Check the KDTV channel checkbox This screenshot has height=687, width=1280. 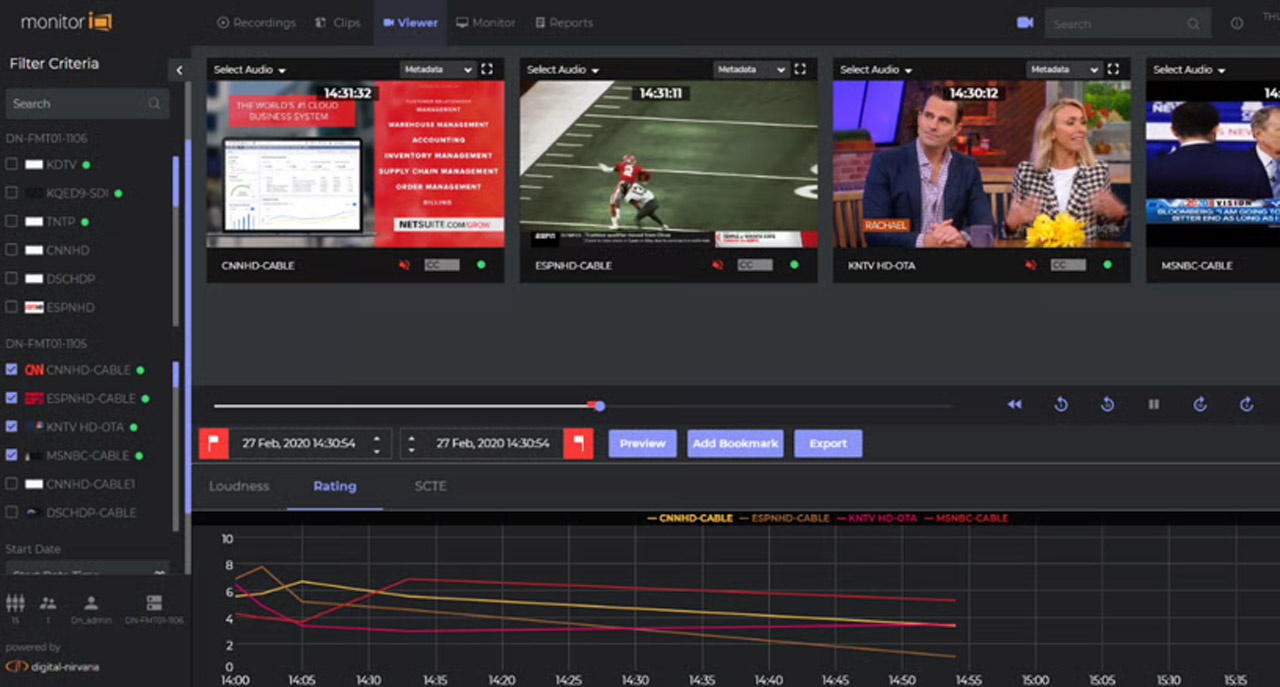[x=12, y=164]
